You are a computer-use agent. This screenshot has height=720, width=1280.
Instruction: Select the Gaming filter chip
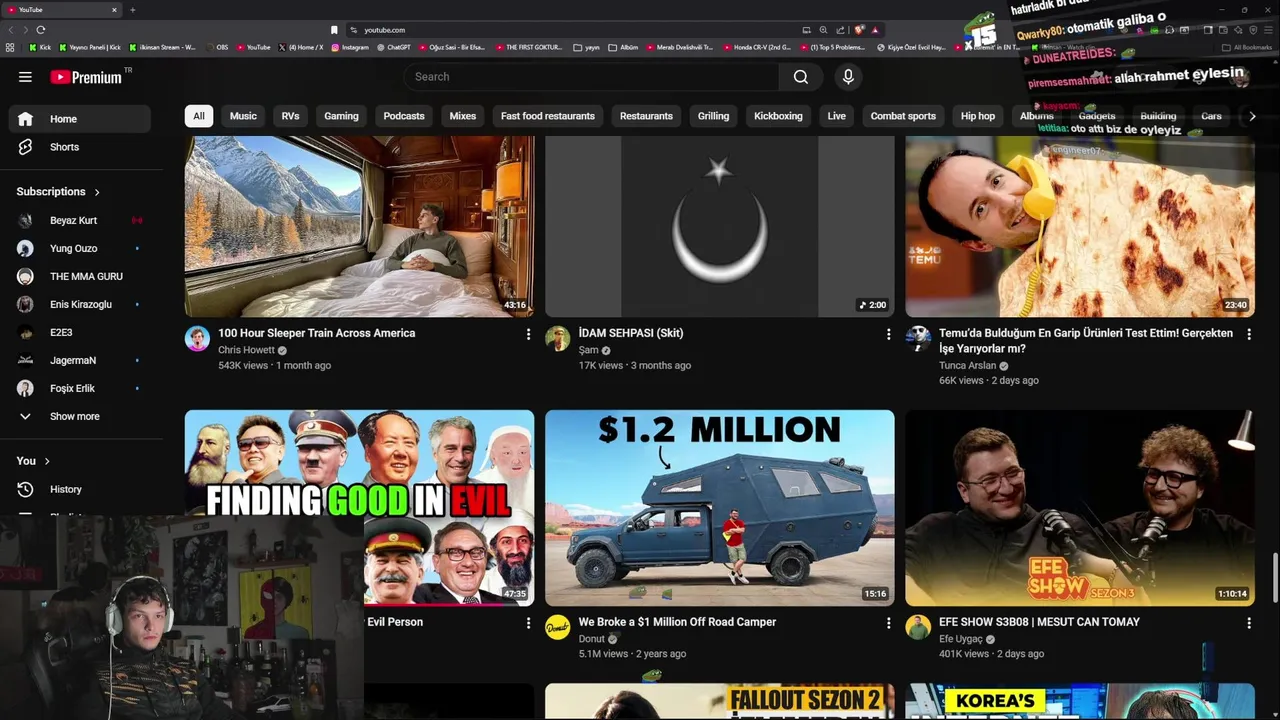[x=341, y=116]
